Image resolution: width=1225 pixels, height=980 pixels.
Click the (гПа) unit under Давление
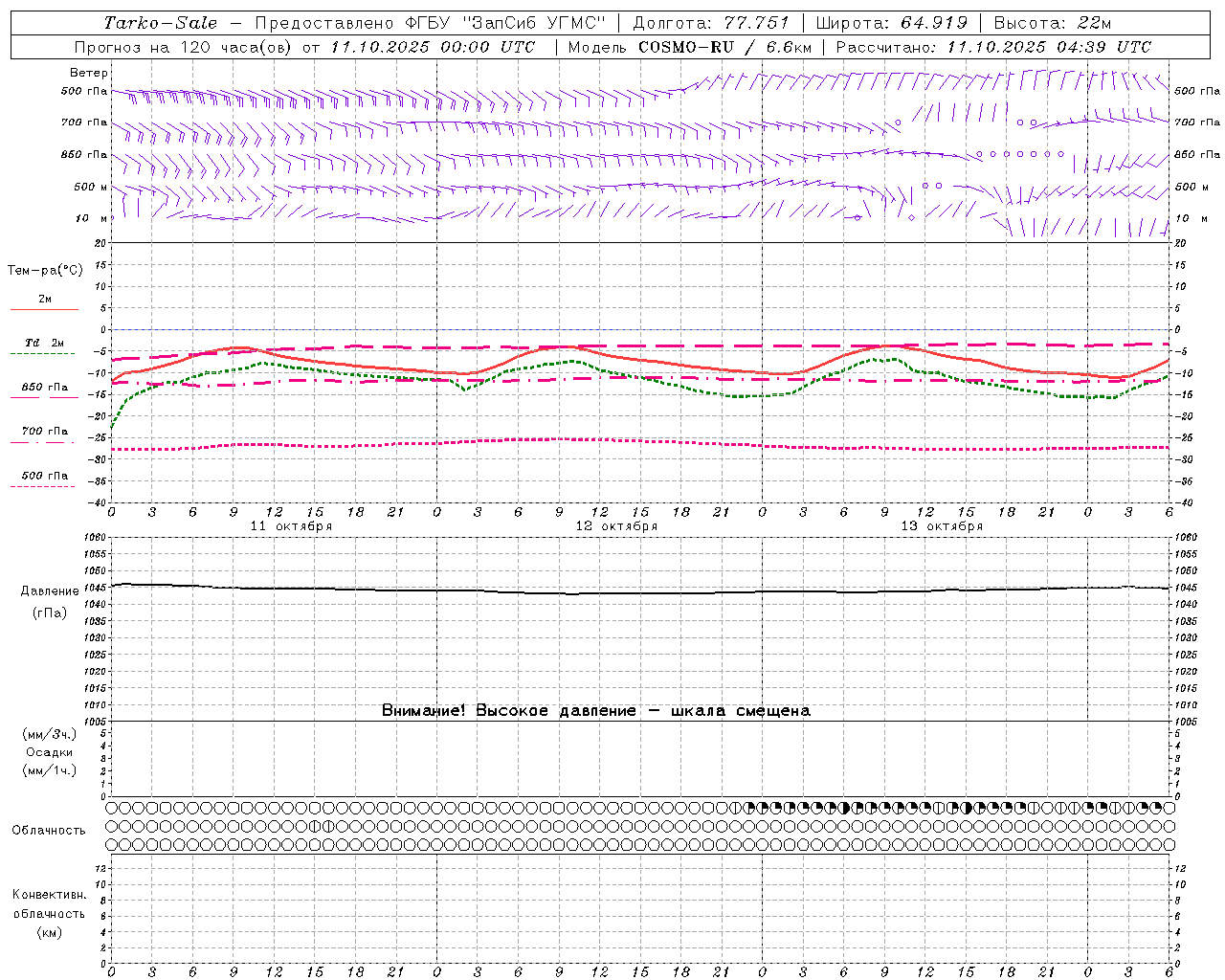tap(50, 612)
